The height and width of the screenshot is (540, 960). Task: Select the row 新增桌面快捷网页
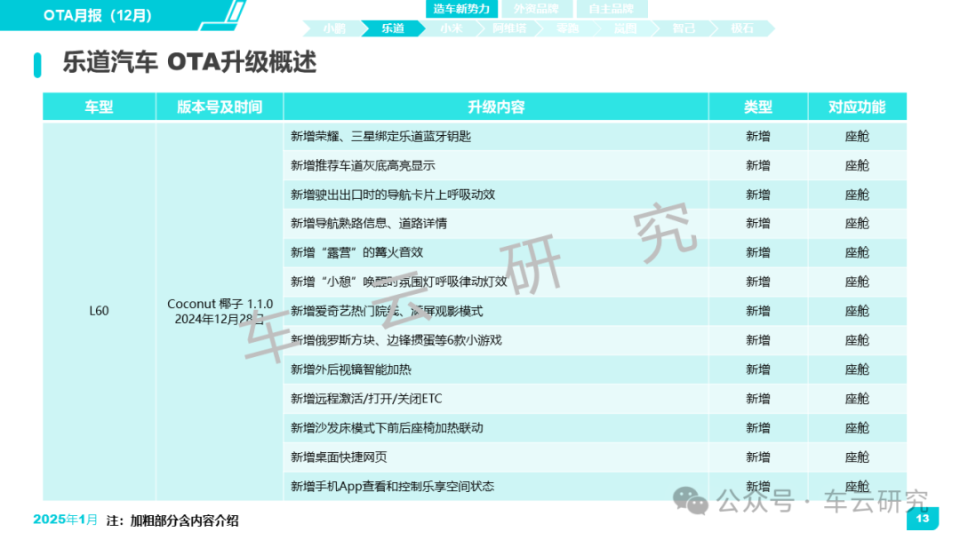pos(496,457)
